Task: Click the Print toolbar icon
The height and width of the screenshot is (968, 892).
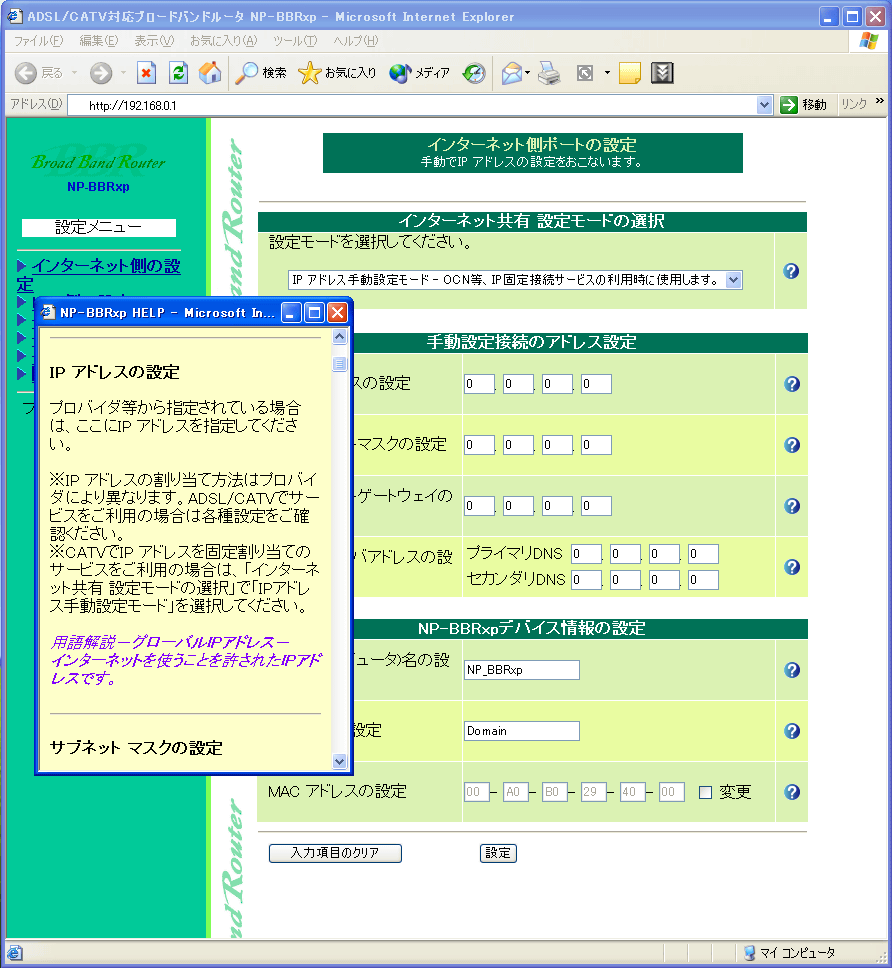Action: click(x=549, y=73)
